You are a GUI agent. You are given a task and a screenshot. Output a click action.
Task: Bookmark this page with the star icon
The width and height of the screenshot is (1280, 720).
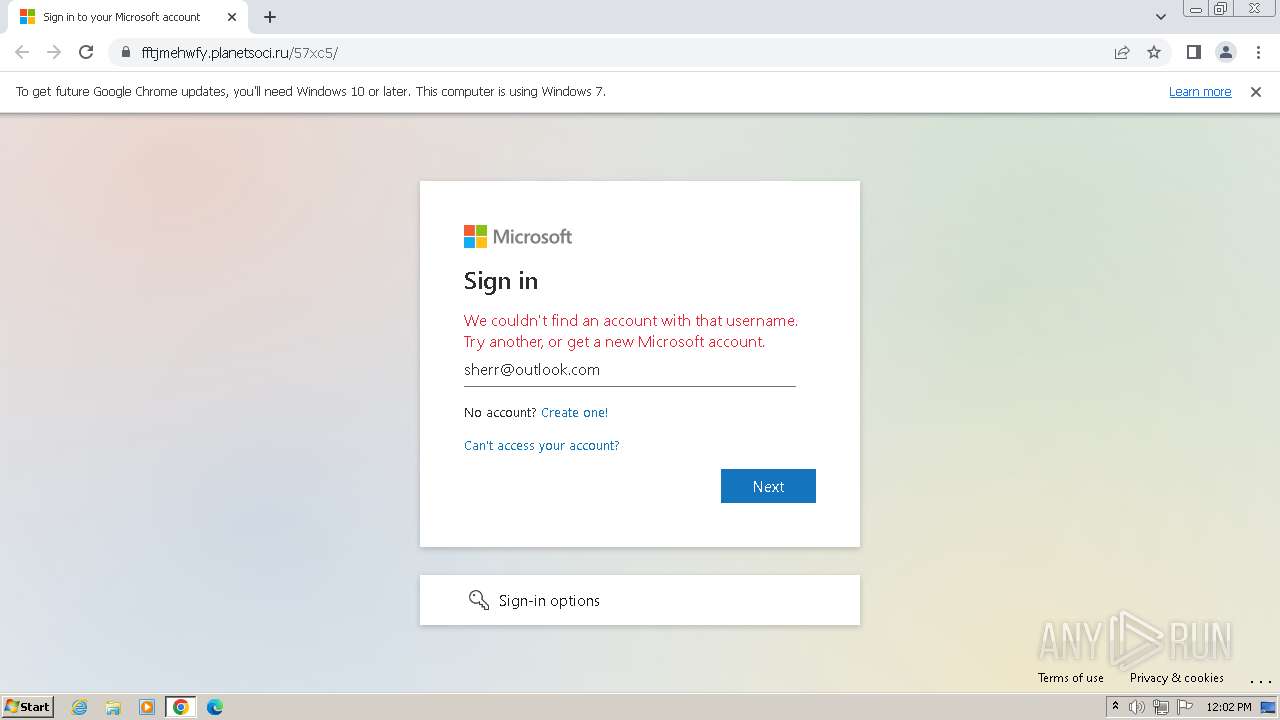click(x=1154, y=52)
